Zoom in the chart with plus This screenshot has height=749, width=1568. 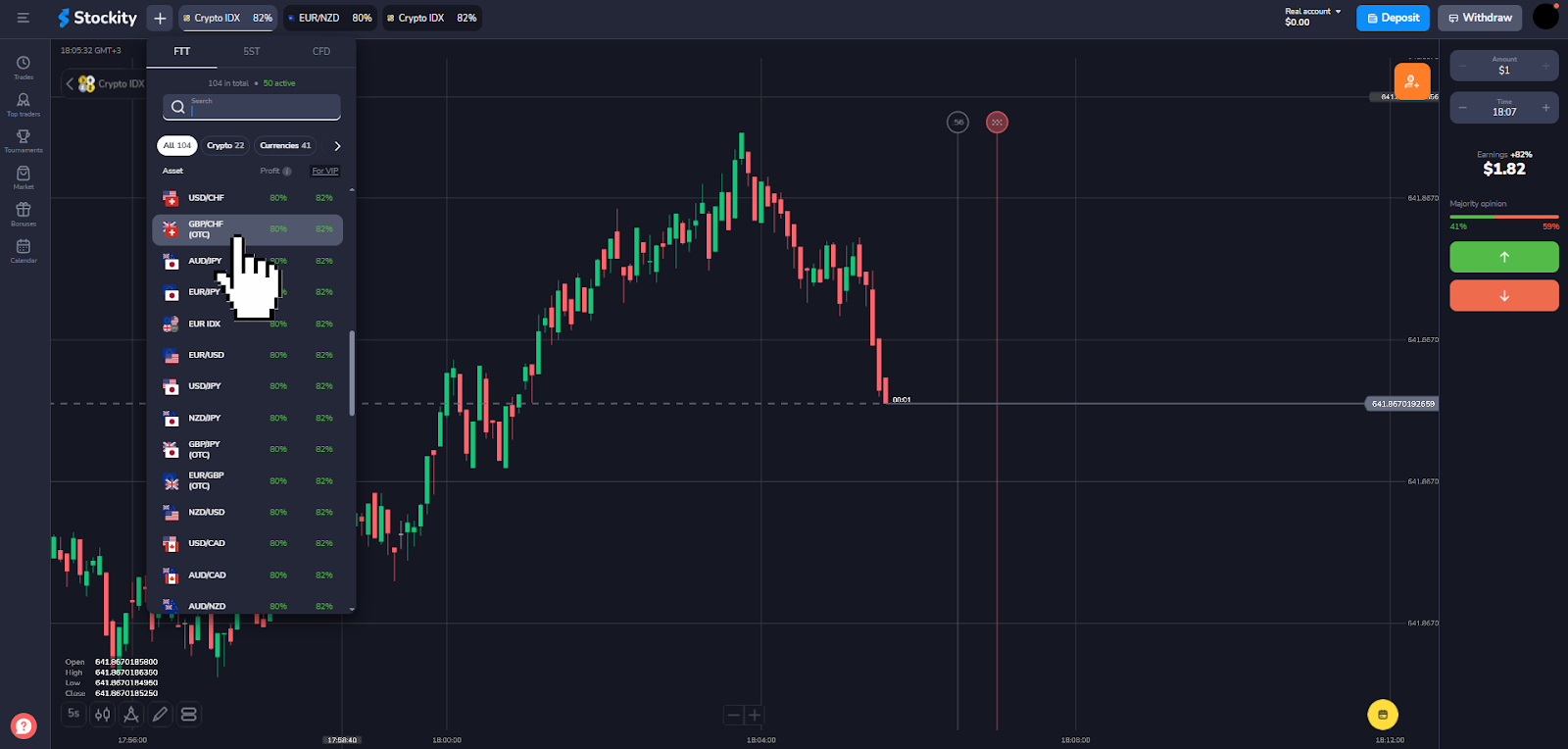pos(755,715)
